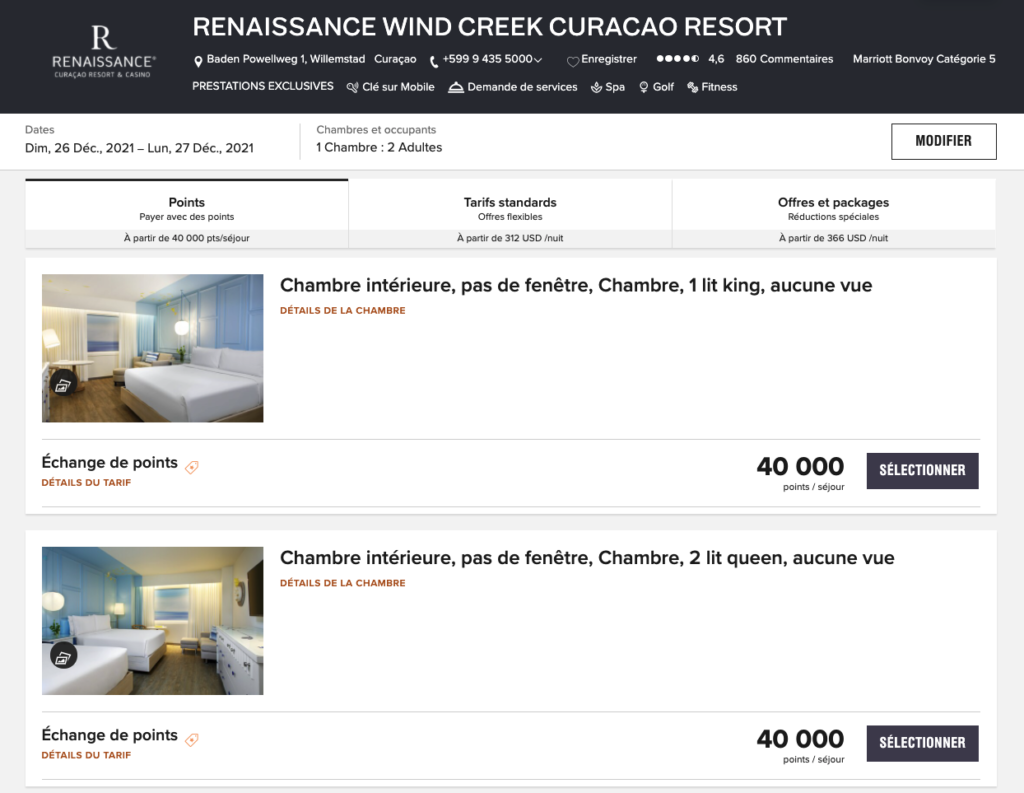Click the rate tag icon beside the first Échange de points

(x=192, y=466)
